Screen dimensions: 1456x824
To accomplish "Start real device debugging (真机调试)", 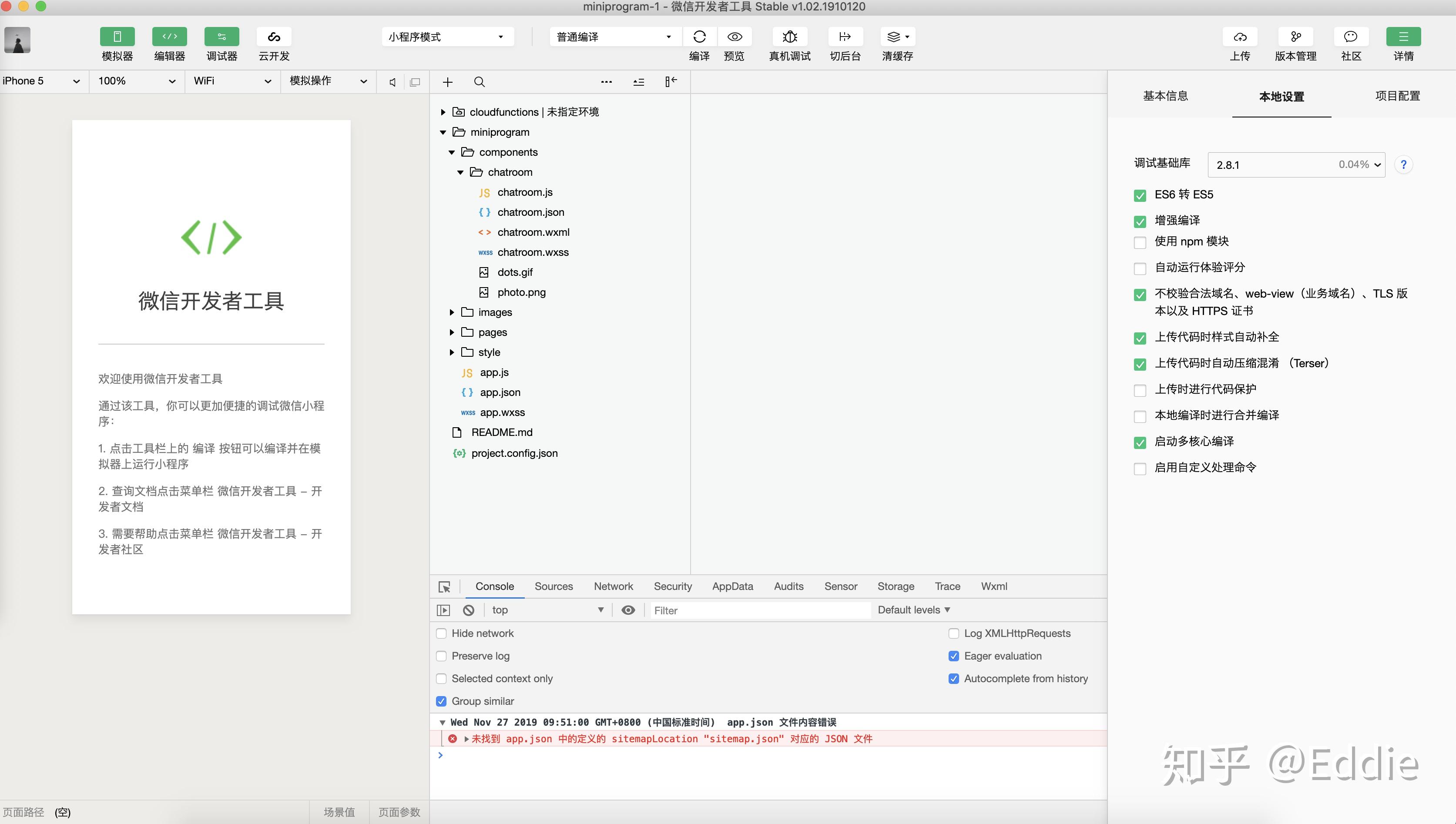I will click(789, 37).
